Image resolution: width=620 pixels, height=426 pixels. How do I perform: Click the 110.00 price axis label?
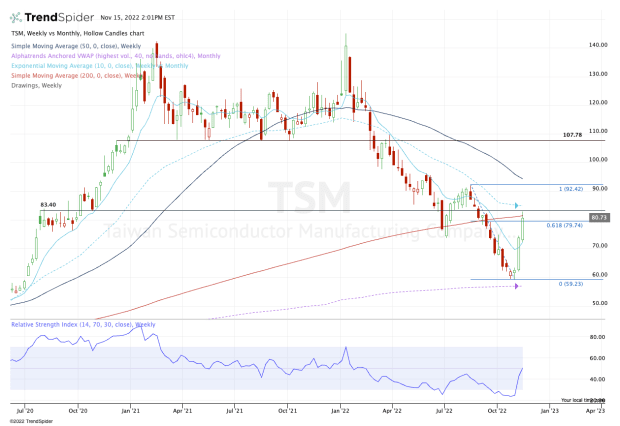598,131
